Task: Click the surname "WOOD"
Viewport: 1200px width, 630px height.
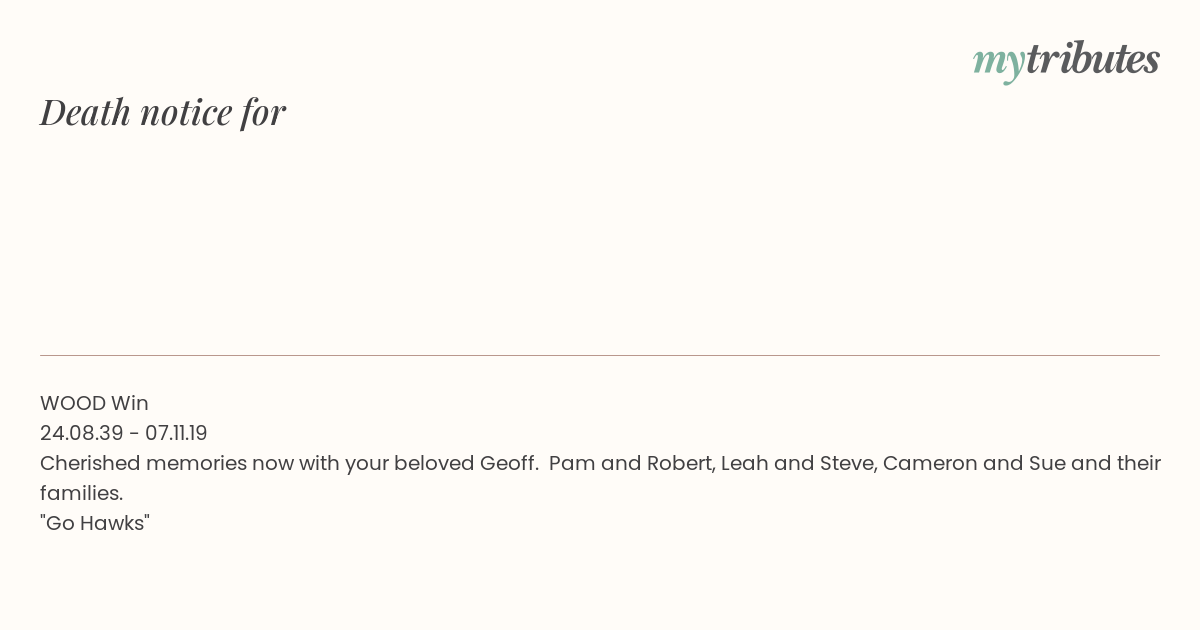Action: (x=73, y=403)
